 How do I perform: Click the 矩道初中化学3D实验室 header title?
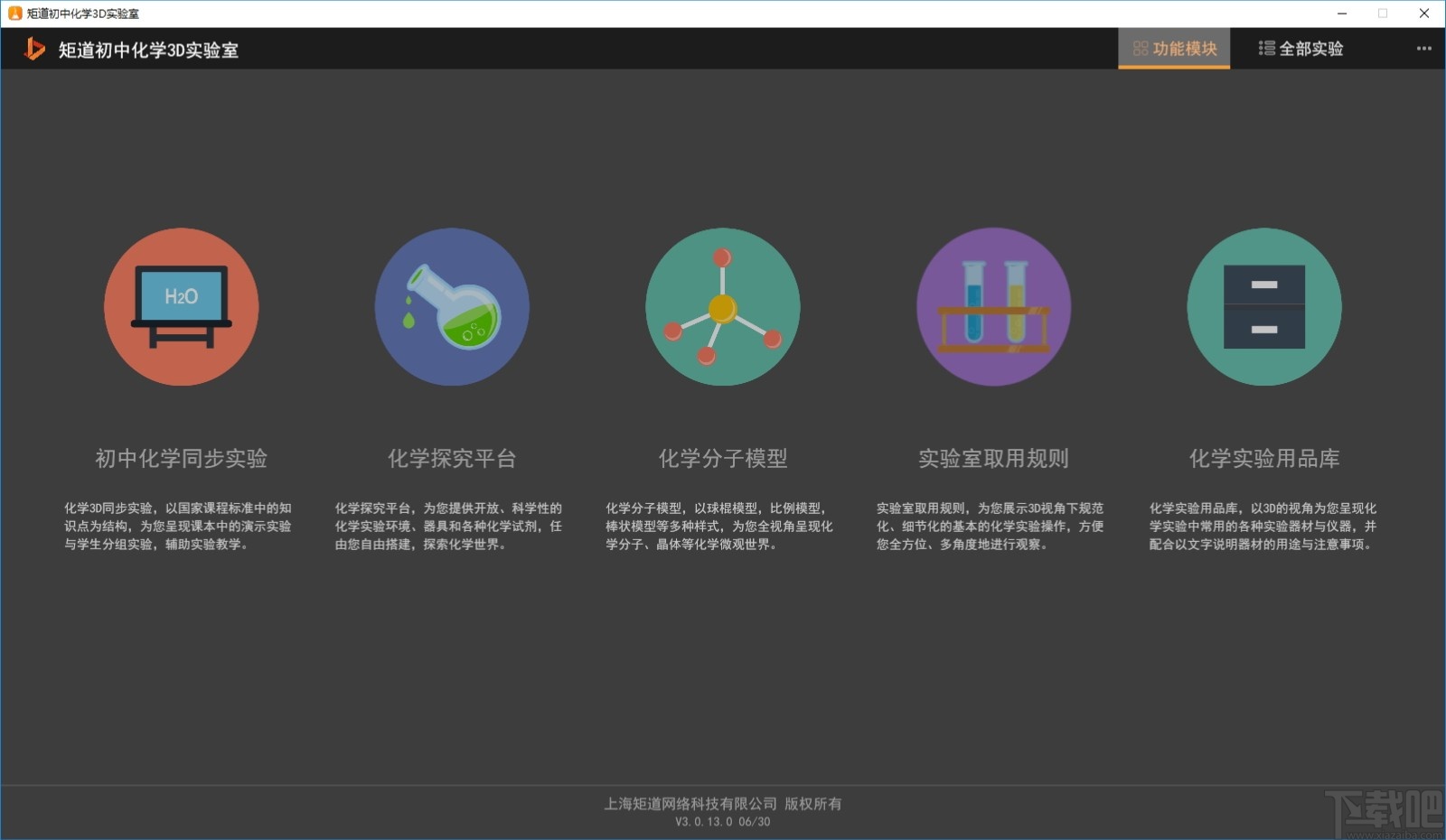click(148, 50)
